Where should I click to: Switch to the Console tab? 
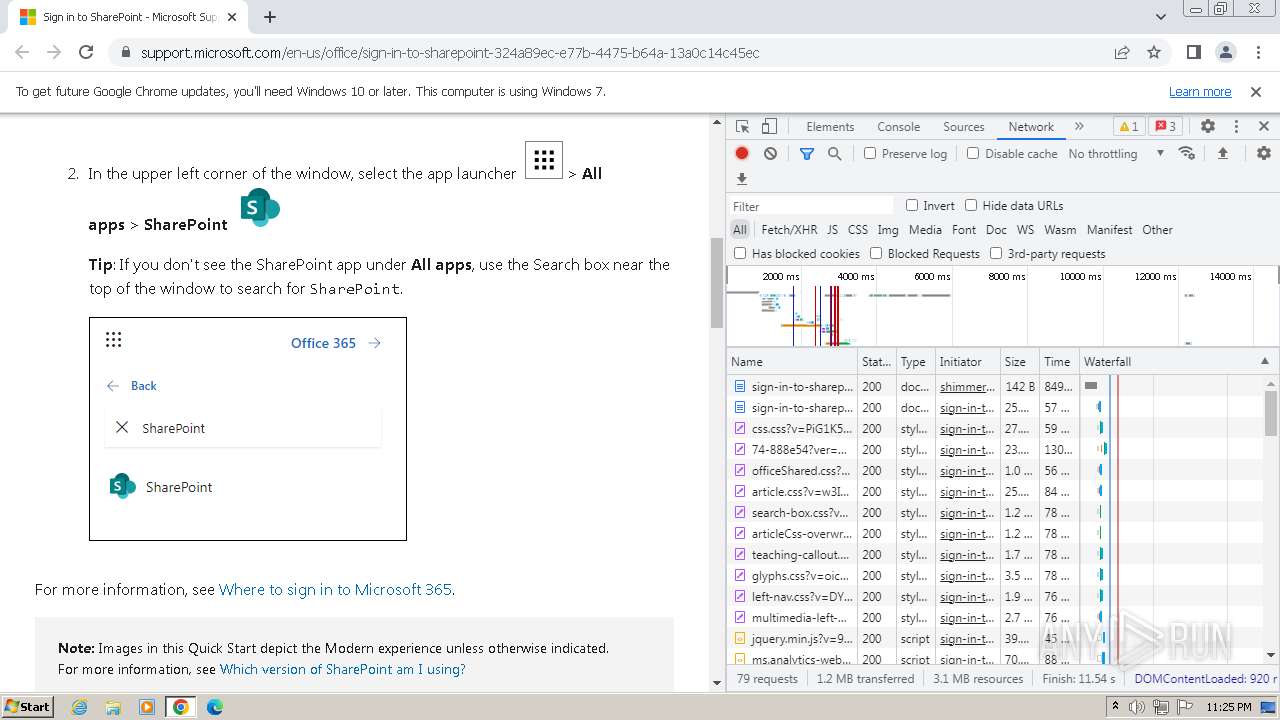[898, 126]
